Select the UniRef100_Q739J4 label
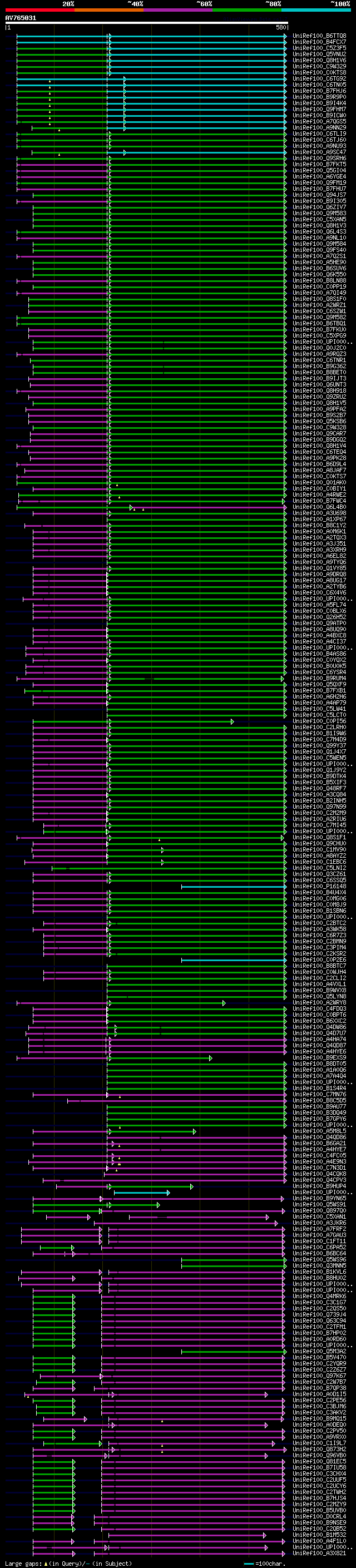Viewport: 356px width, 1568px height. tap(319, 1314)
